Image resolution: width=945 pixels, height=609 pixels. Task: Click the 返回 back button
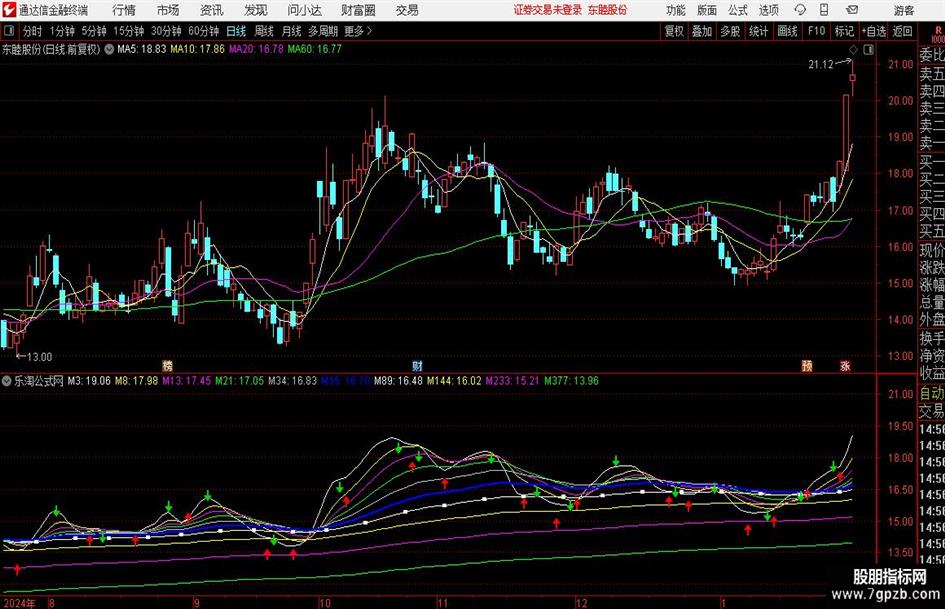902,31
